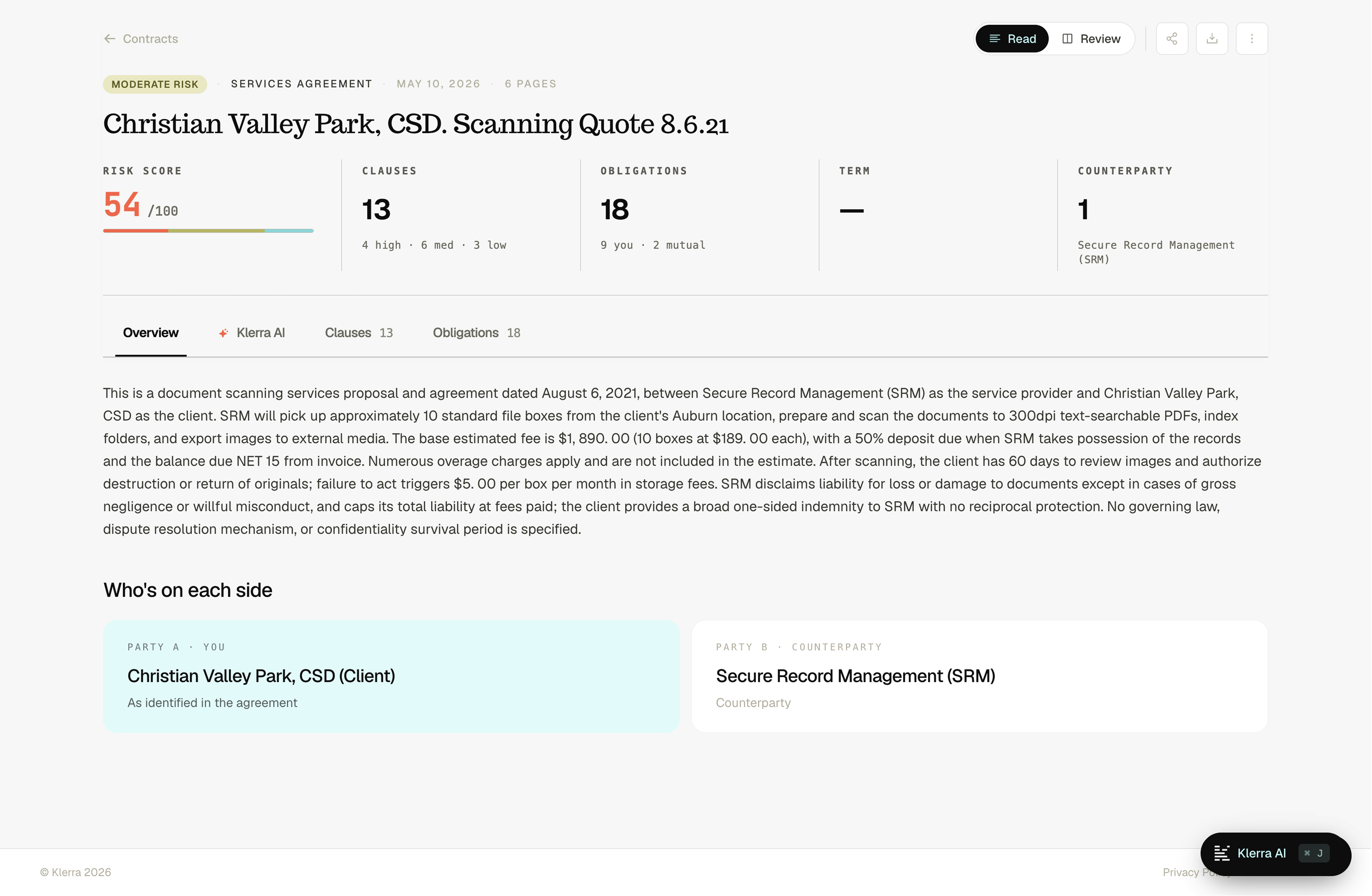This screenshot has width=1372, height=896.
Task: Open the floating Klerra AI assistant button
Action: [1276, 854]
